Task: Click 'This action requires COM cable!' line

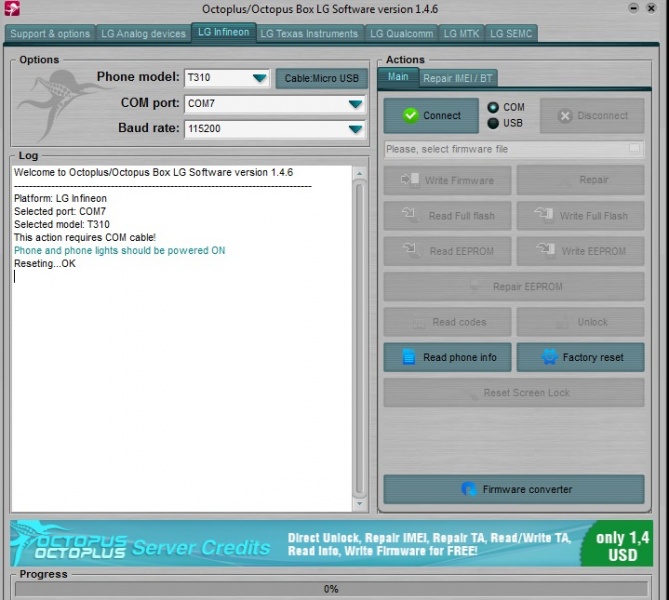Action: point(85,237)
